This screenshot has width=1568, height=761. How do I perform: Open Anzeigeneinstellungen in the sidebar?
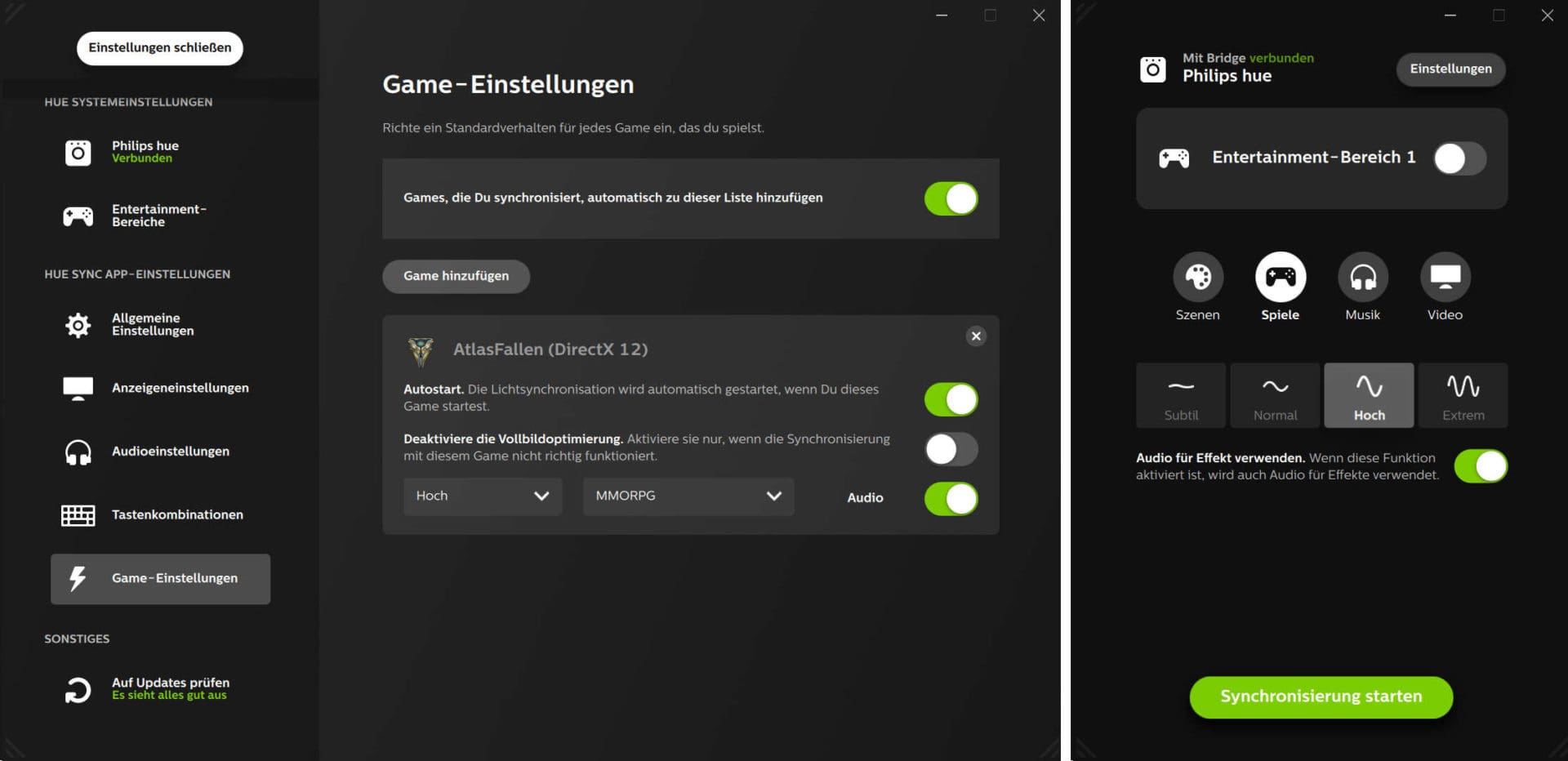180,389
